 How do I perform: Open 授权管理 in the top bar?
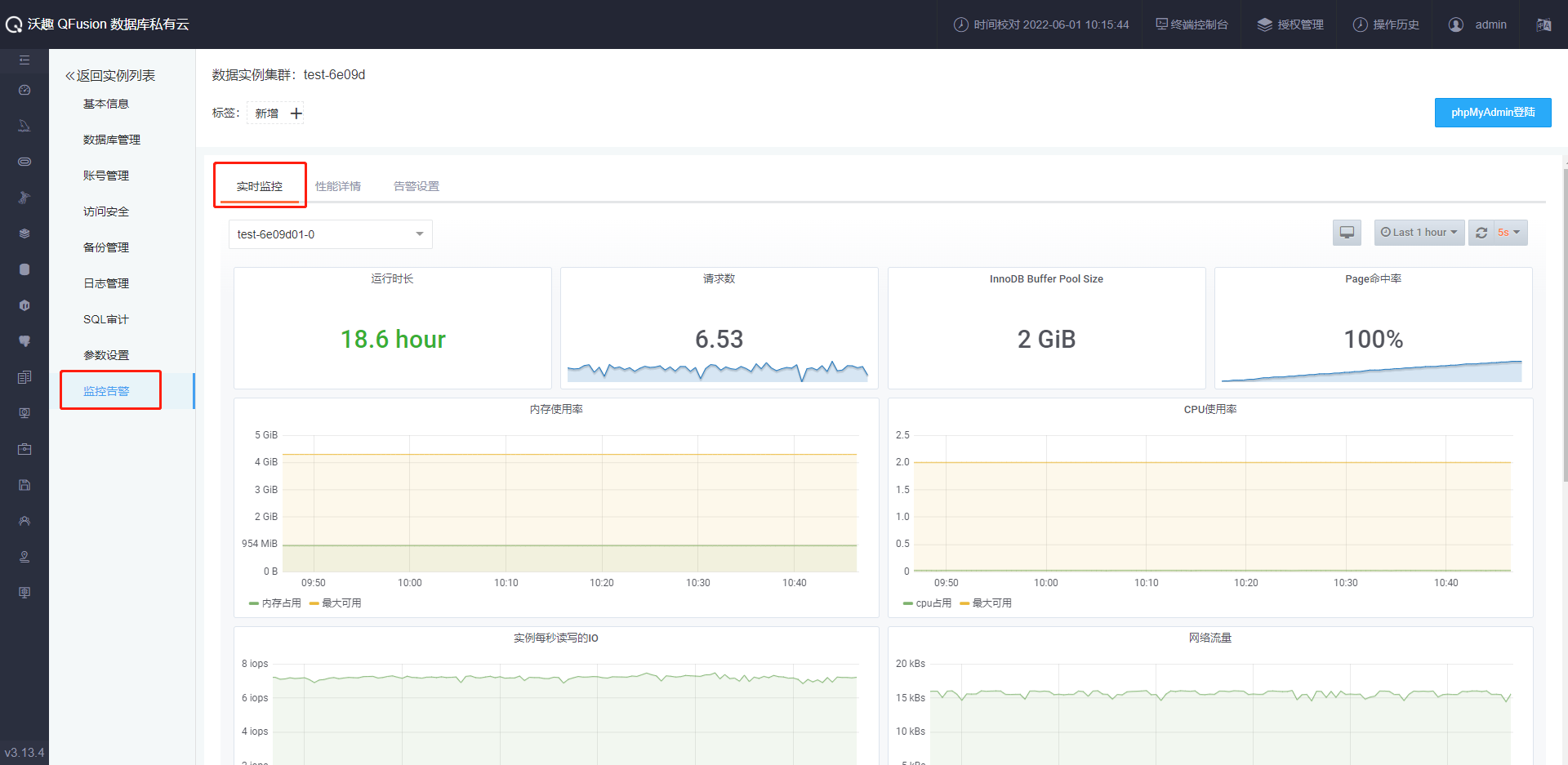(x=1290, y=24)
